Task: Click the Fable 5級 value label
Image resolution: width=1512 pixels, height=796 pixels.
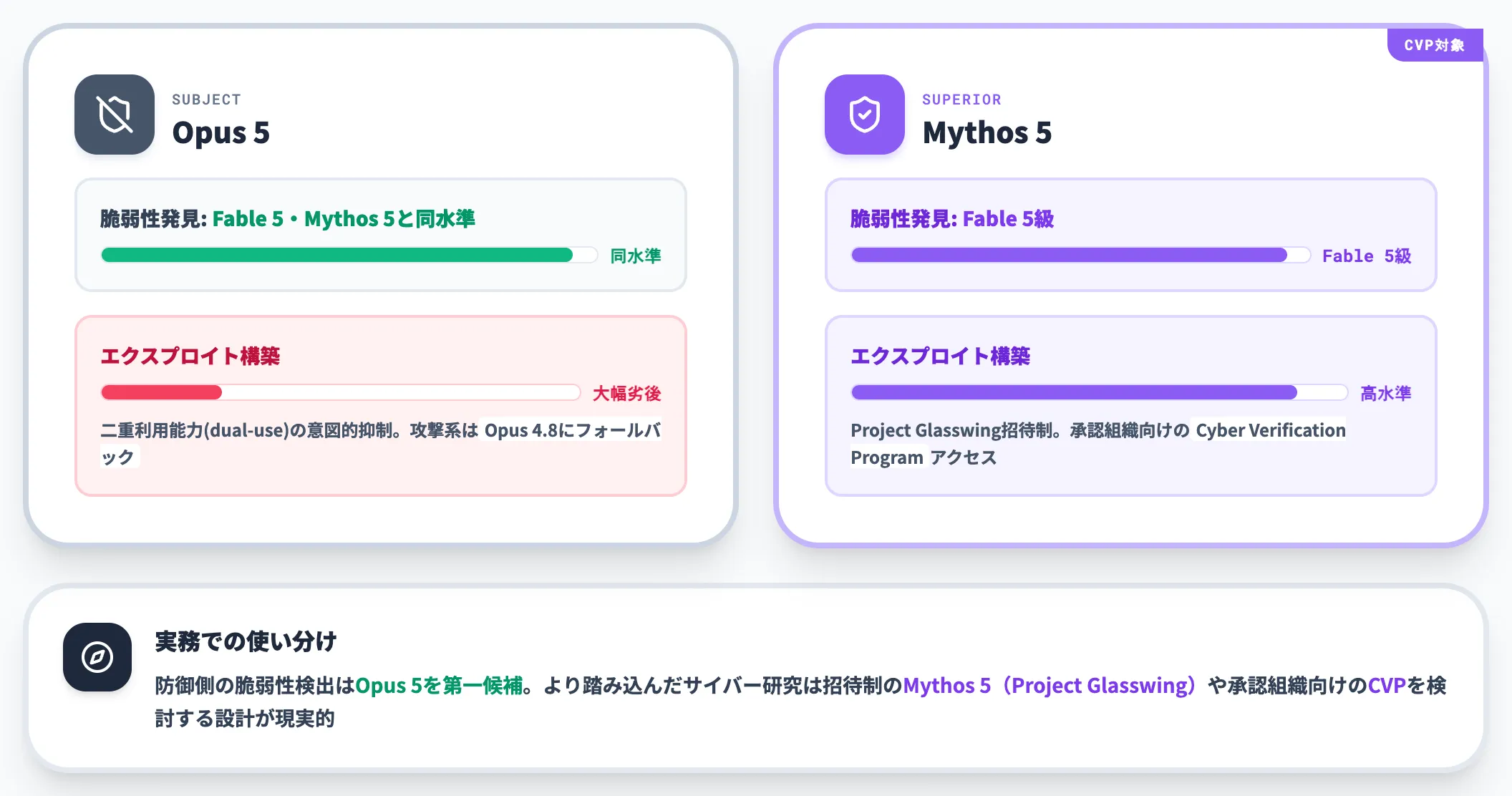Action: click(x=1367, y=256)
